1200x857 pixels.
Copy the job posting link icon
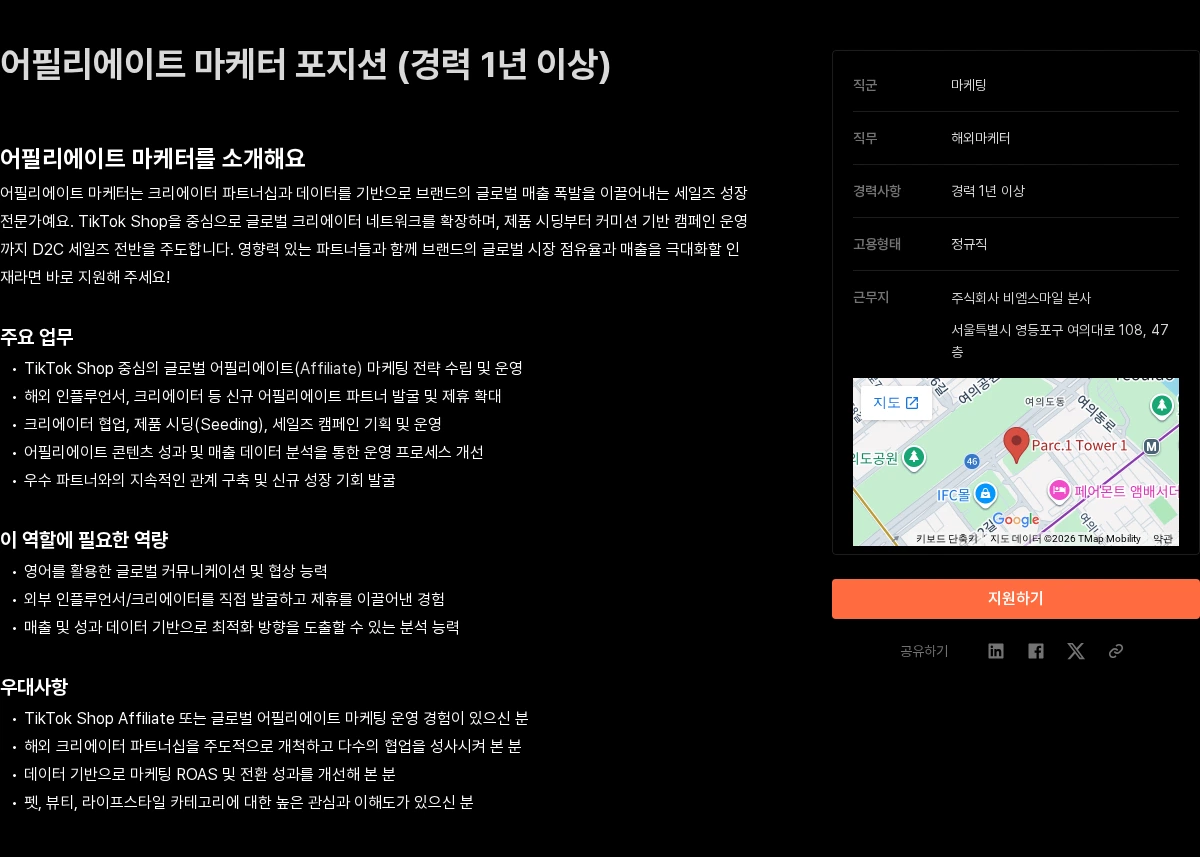[x=1116, y=651]
